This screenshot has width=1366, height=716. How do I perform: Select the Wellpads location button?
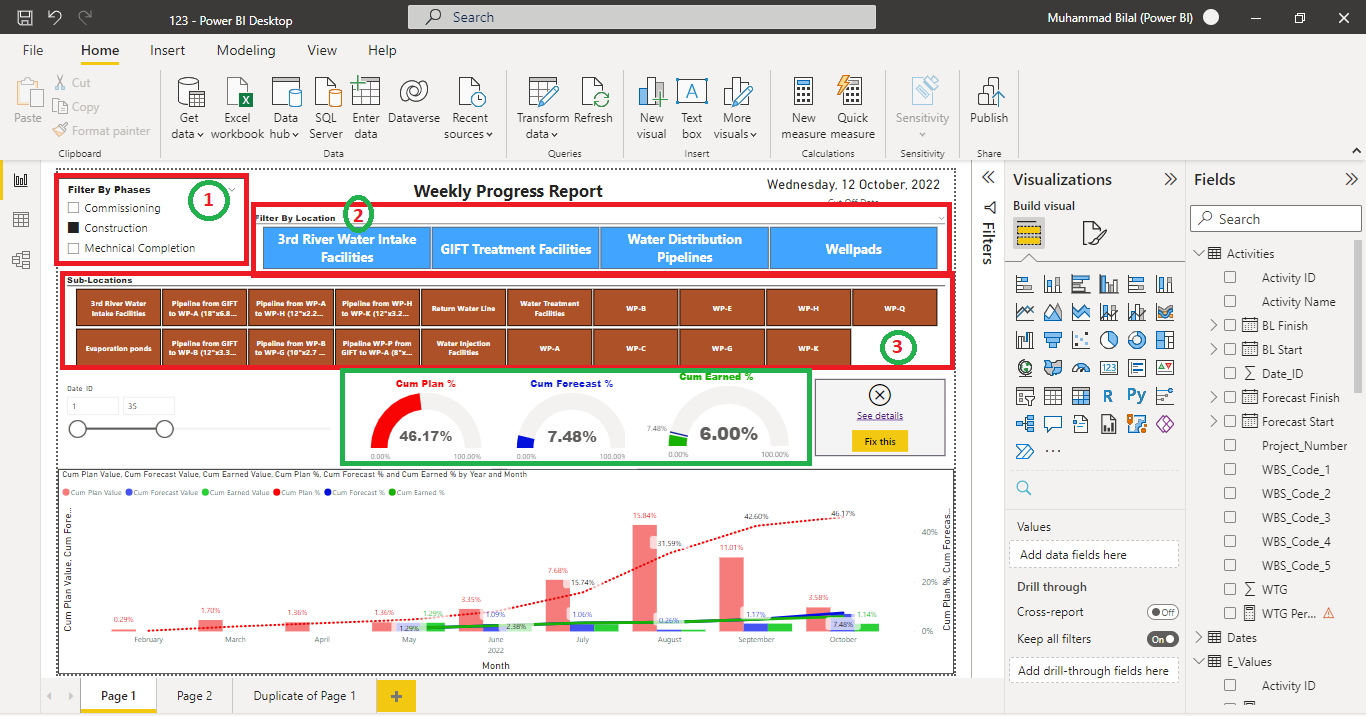[x=854, y=248]
